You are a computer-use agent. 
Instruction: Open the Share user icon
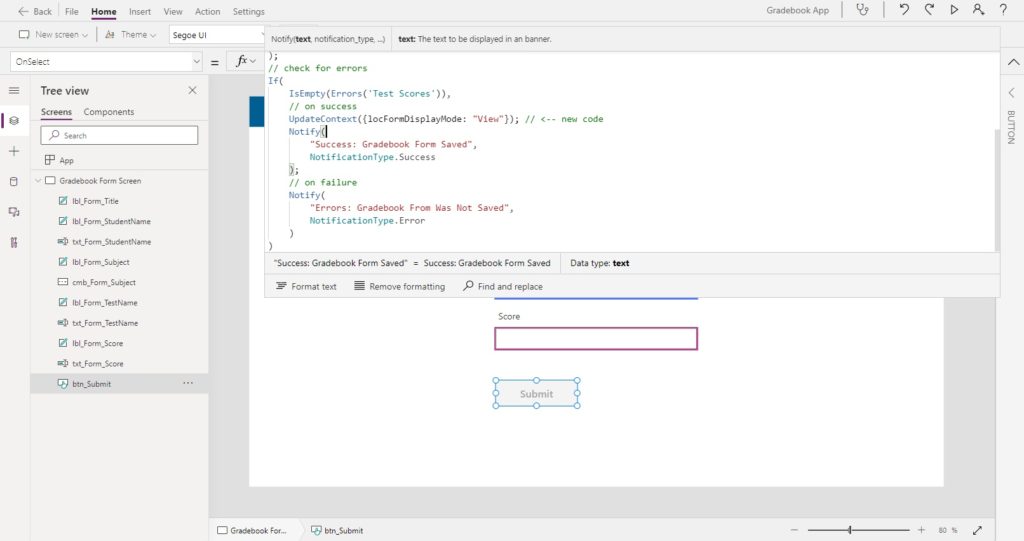[978, 10]
